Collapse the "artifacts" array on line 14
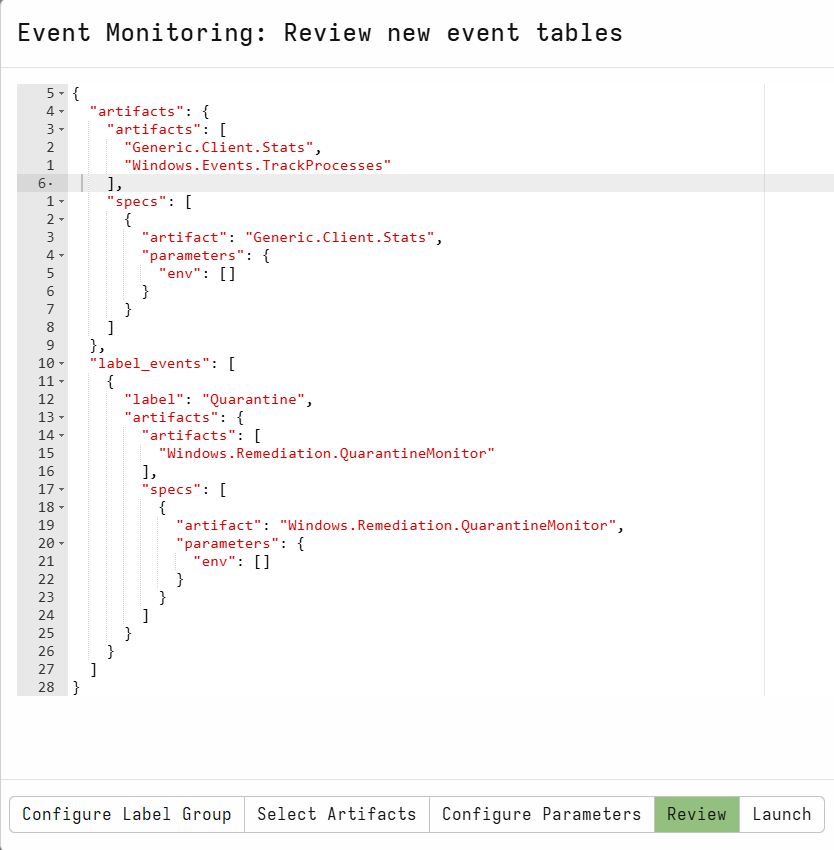This screenshot has width=834, height=850. [x=61, y=435]
